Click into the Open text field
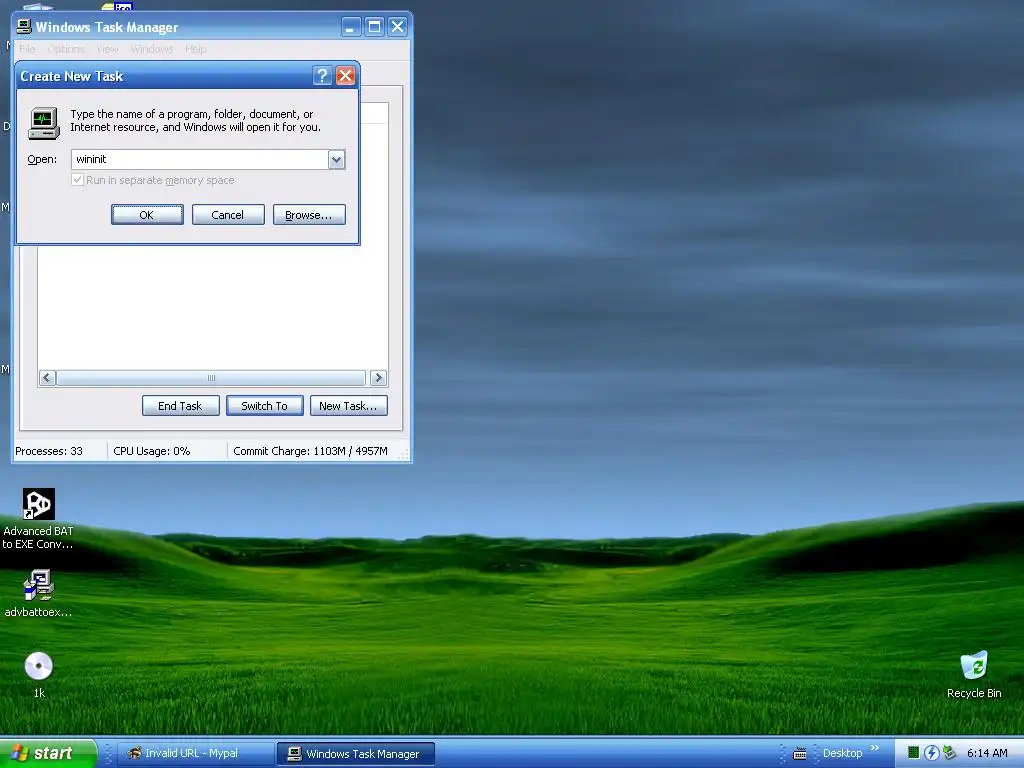Screen dimensions: 1024x768 pos(199,159)
